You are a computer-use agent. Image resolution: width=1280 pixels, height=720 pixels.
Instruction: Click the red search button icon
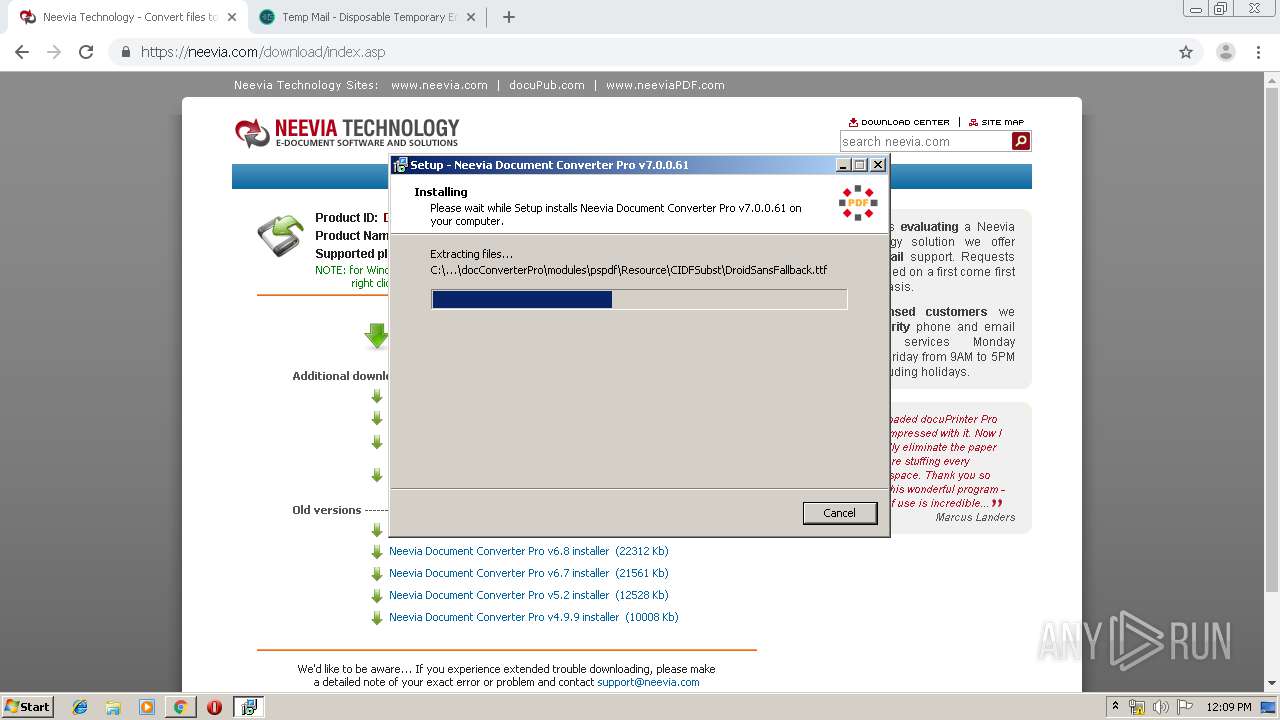[1021, 141]
